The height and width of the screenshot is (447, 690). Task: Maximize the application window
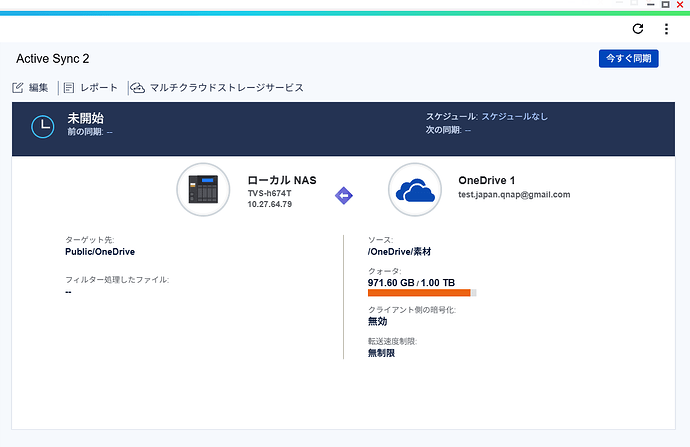665,5
